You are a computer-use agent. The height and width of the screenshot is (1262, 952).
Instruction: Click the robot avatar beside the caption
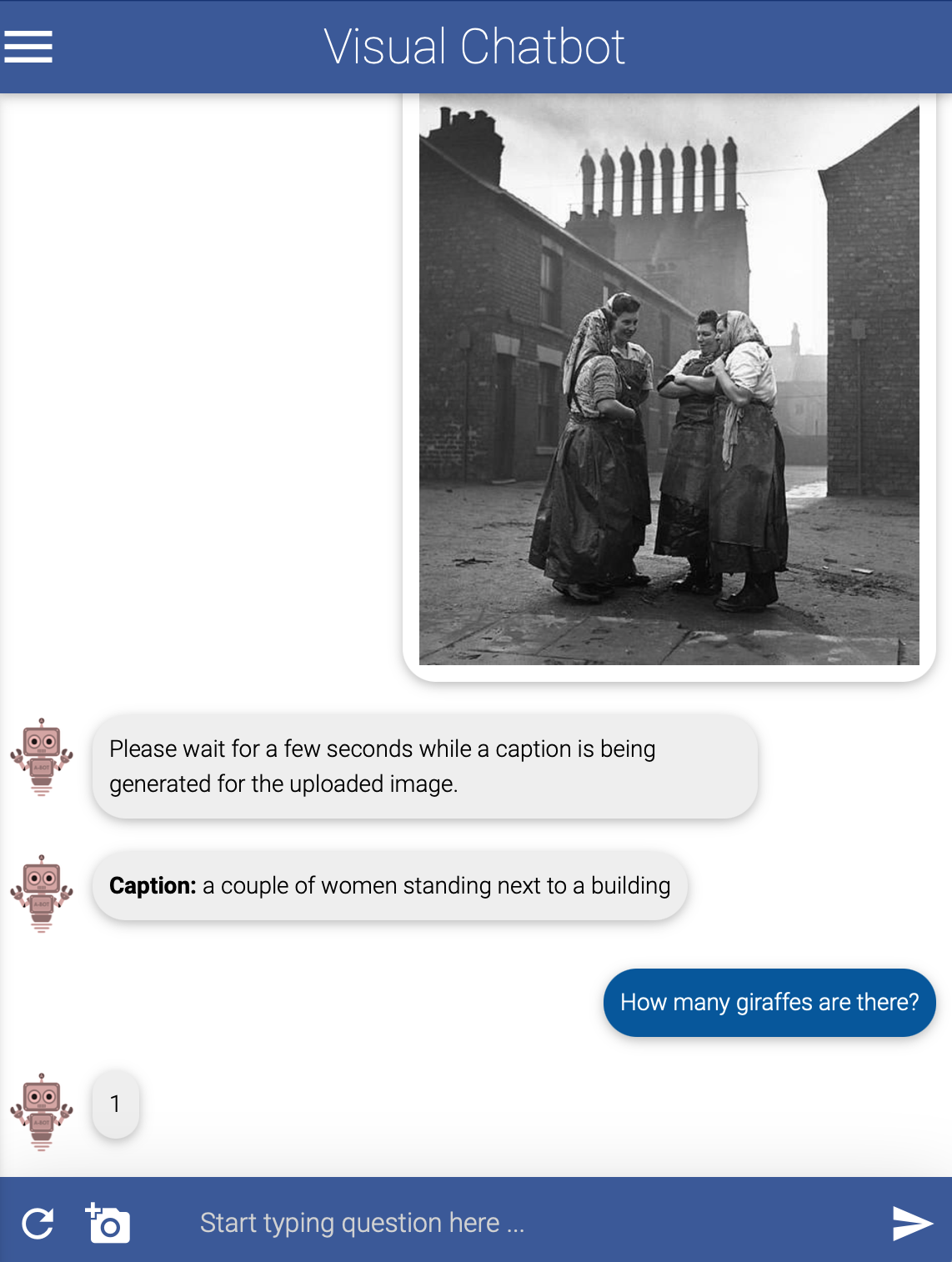pos(42,893)
